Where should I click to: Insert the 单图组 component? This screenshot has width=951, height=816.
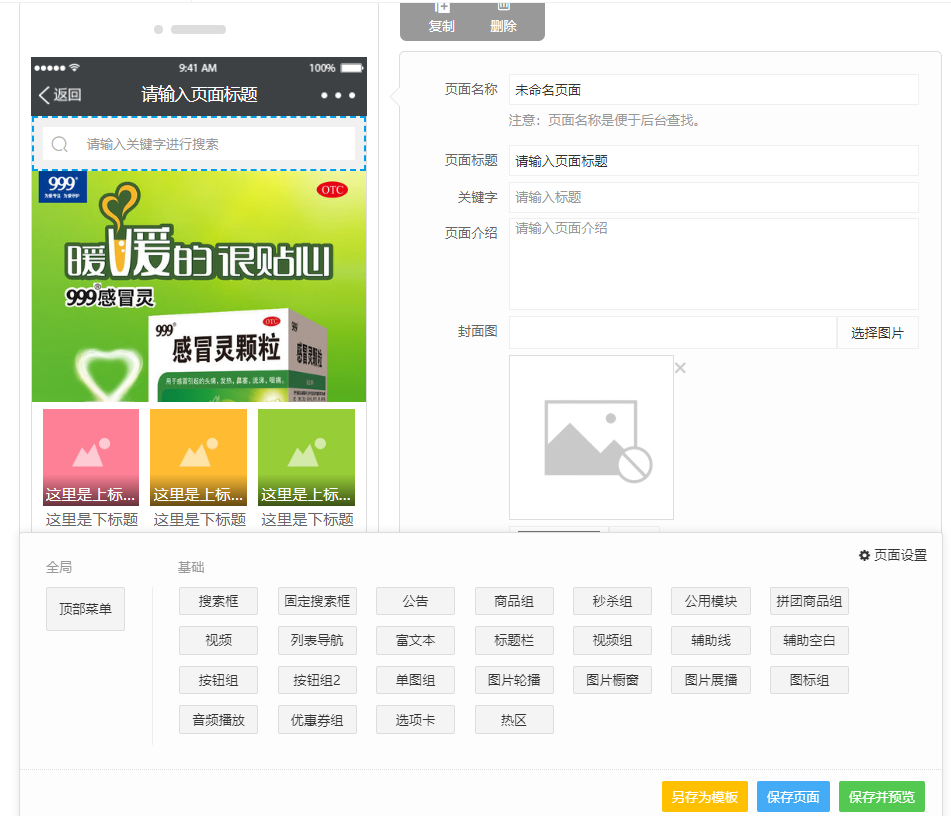point(415,680)
